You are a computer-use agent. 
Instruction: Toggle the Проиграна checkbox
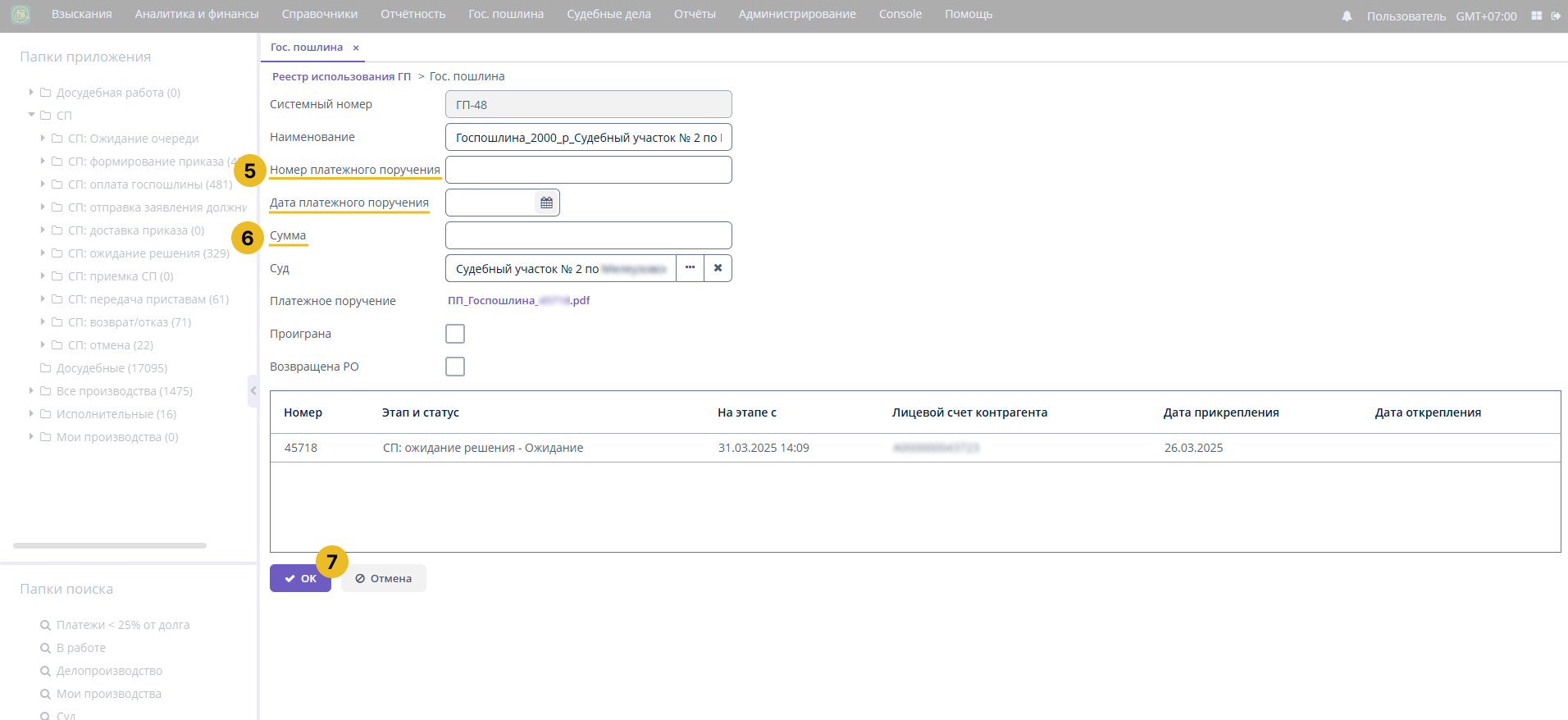click(455, 334)
